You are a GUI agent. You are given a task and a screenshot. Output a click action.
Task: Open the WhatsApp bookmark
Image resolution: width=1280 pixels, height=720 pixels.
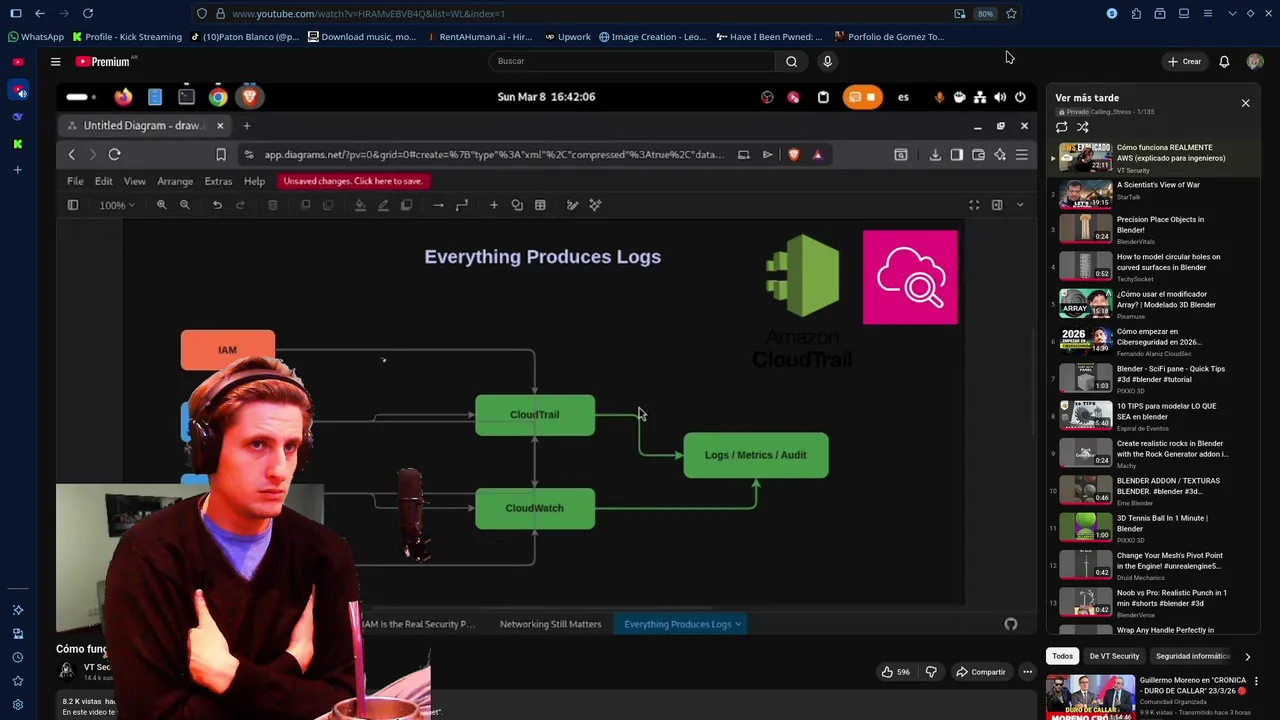click(x=35, y=37)
